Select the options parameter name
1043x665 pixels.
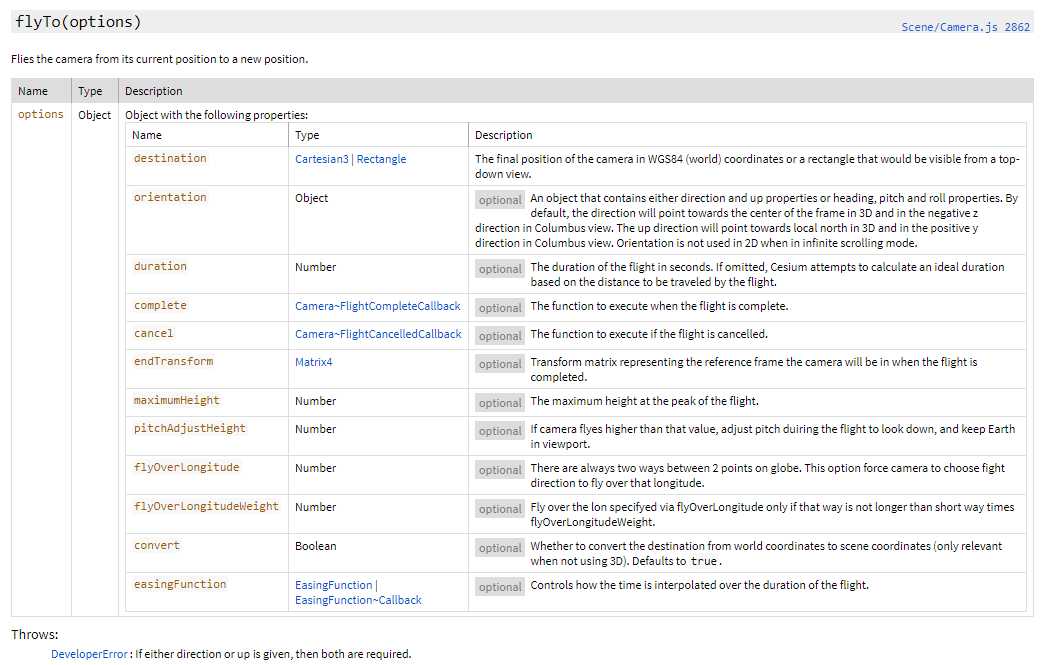pos(41,114)
